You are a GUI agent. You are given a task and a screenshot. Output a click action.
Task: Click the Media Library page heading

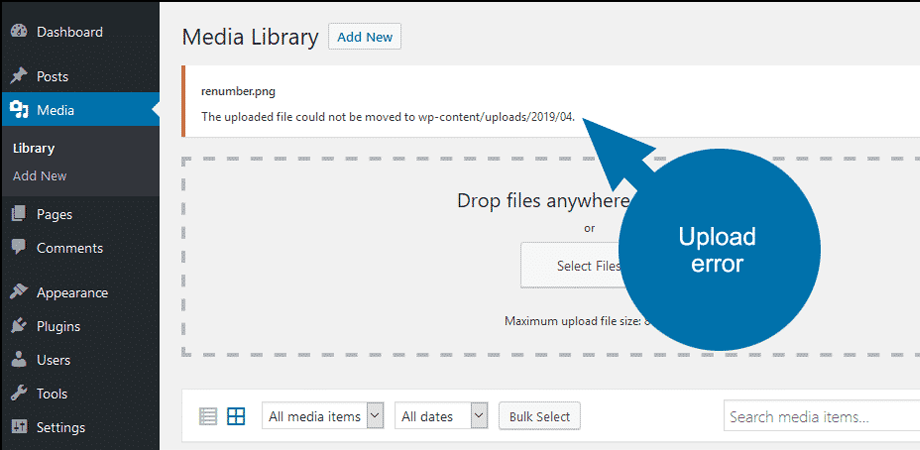pyautogui.click(x=250, y=37)
